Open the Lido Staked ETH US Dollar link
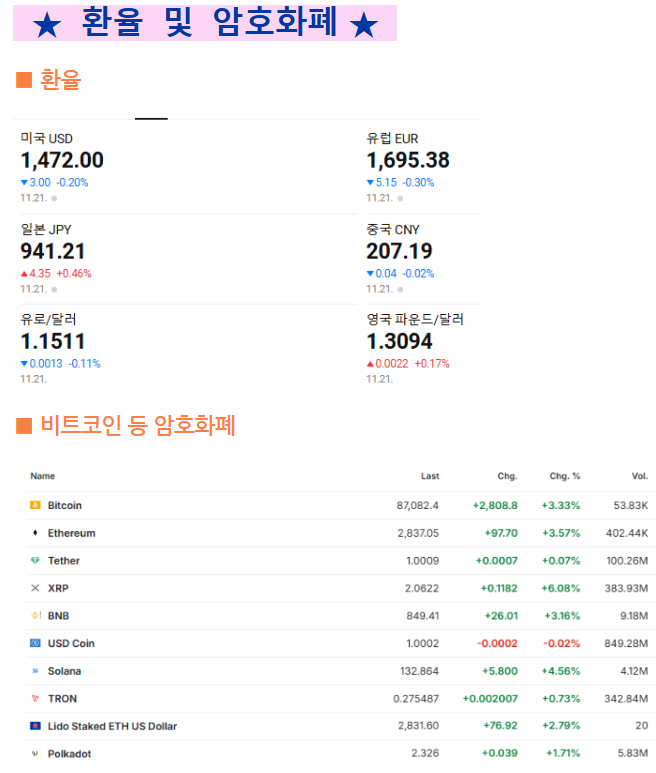Viewport: 656px width, 773px height. 112,726
